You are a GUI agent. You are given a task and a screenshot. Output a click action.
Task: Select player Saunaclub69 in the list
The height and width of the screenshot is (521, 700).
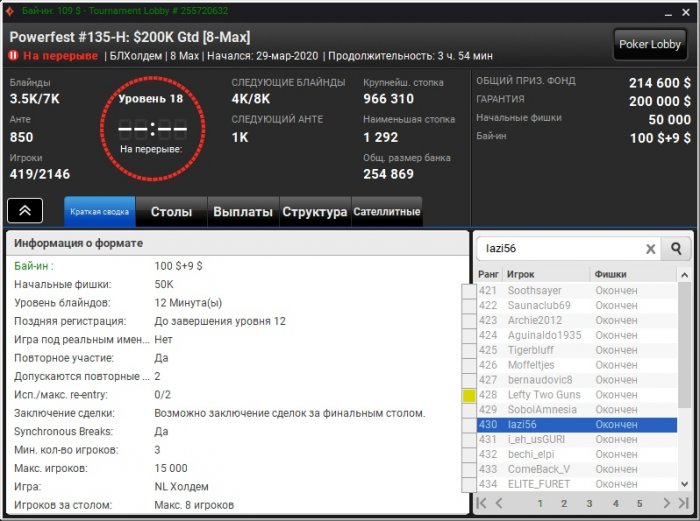pos(577,305)
